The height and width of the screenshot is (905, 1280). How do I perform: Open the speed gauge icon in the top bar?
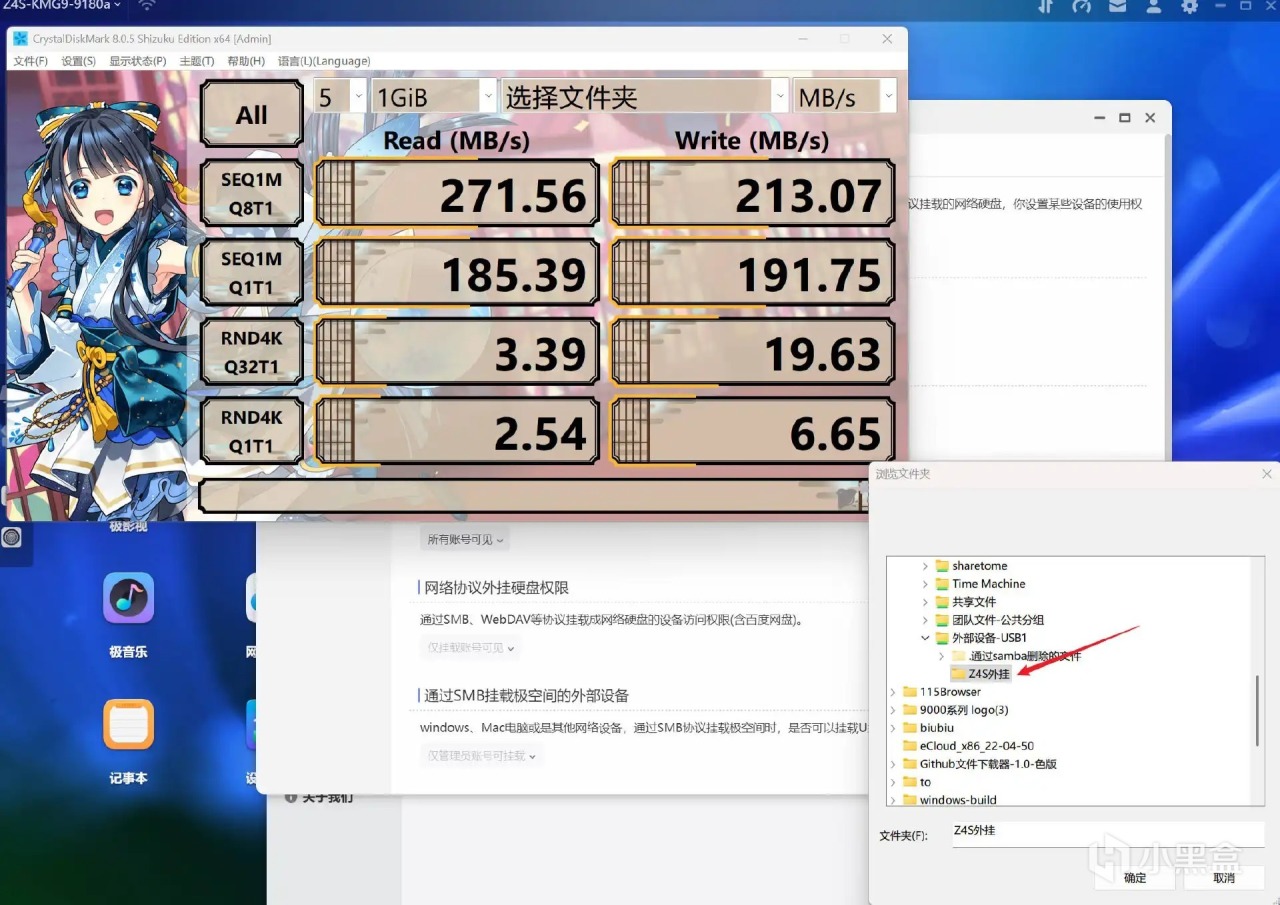click(x=1081, y=6)
